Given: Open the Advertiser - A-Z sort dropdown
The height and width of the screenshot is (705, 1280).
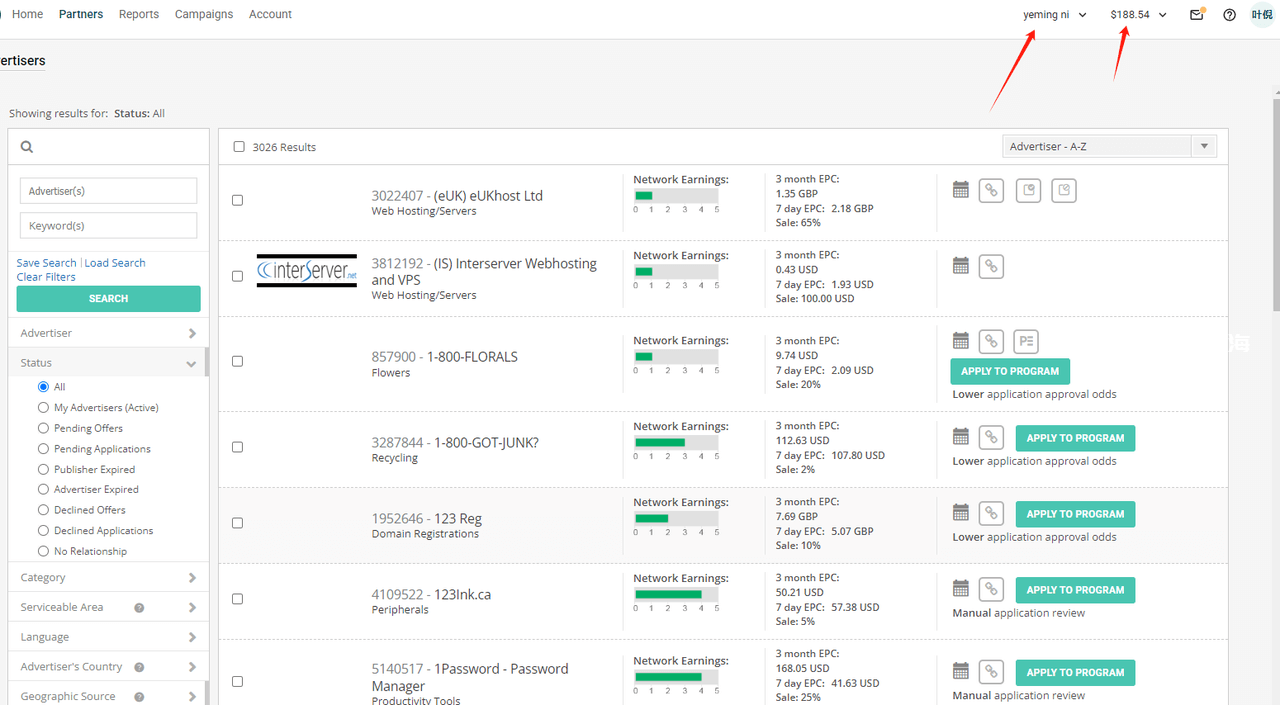Looking at the screenshot, I should pos(1110,146).
